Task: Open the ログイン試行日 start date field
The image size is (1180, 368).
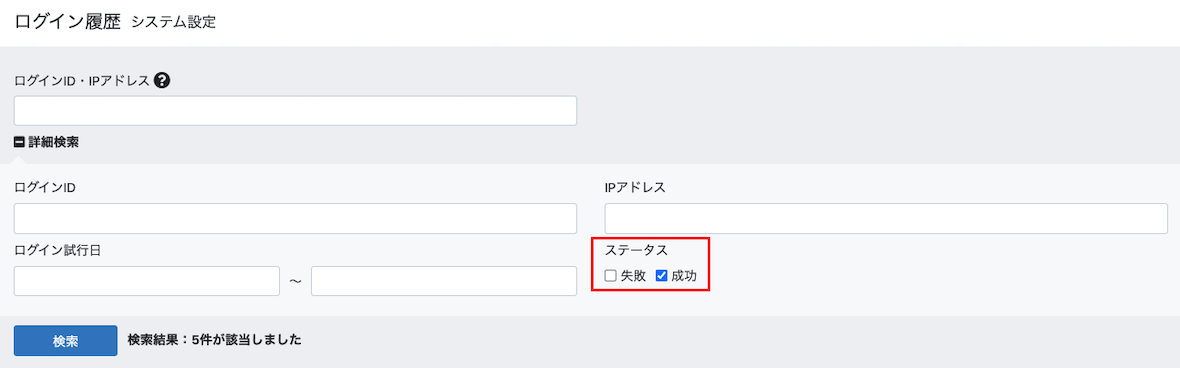Action: pos(147,281)
